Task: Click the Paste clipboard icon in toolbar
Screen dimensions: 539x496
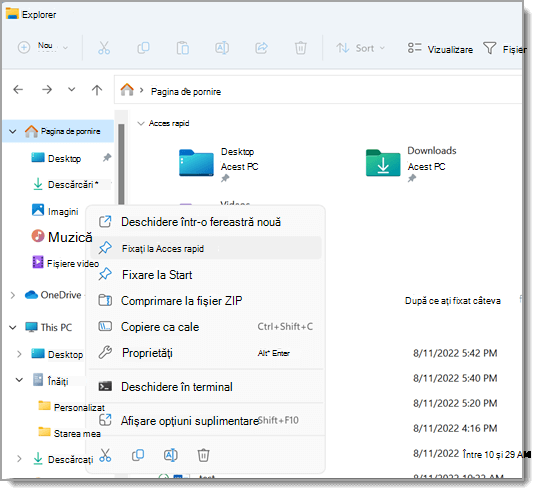Action: click(183, 48)
